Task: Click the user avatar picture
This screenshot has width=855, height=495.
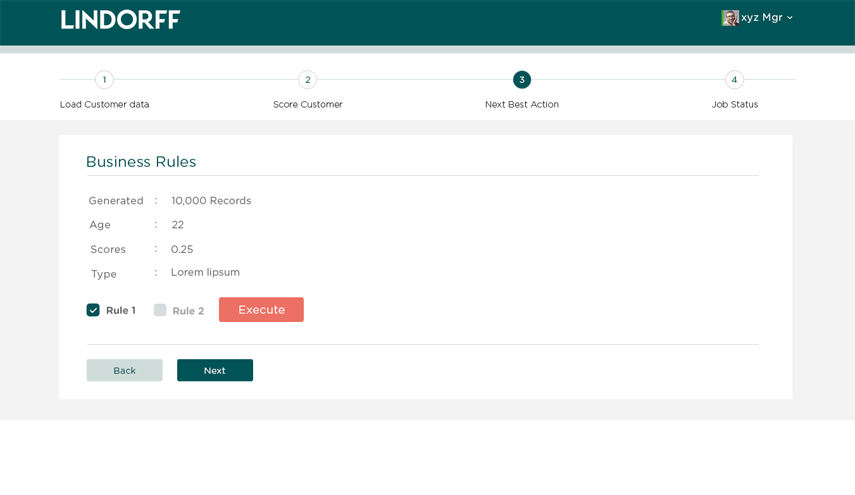Action: coord(729,18)
